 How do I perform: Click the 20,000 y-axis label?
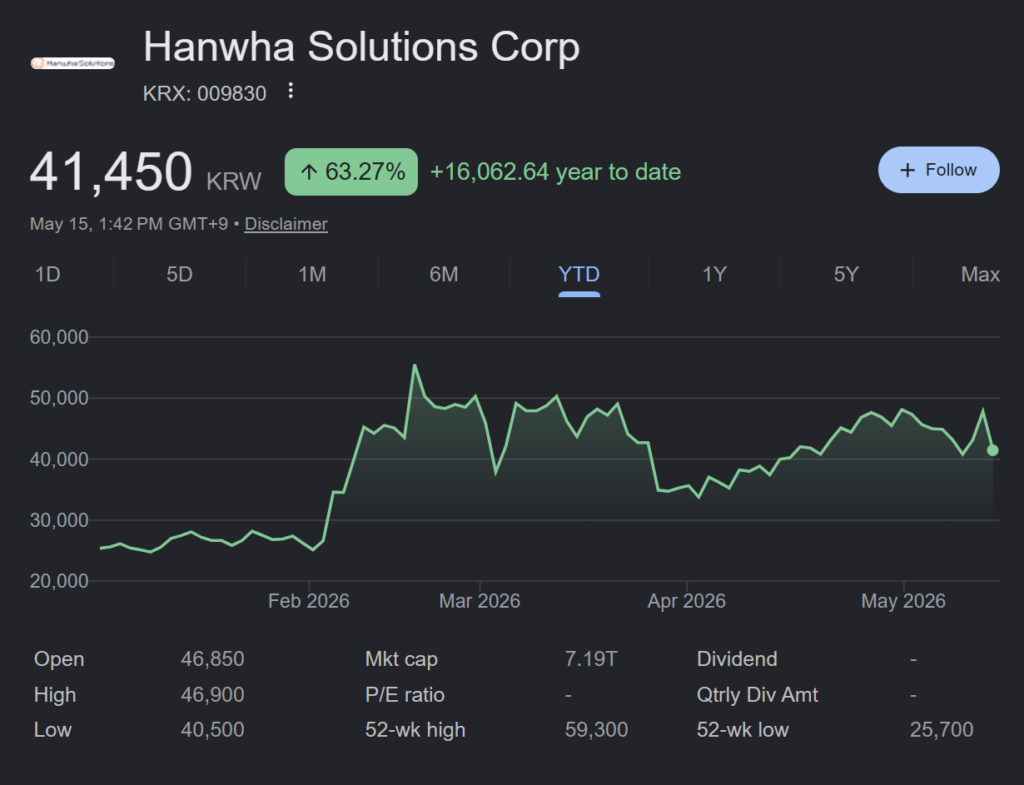(x=59, y=581)
